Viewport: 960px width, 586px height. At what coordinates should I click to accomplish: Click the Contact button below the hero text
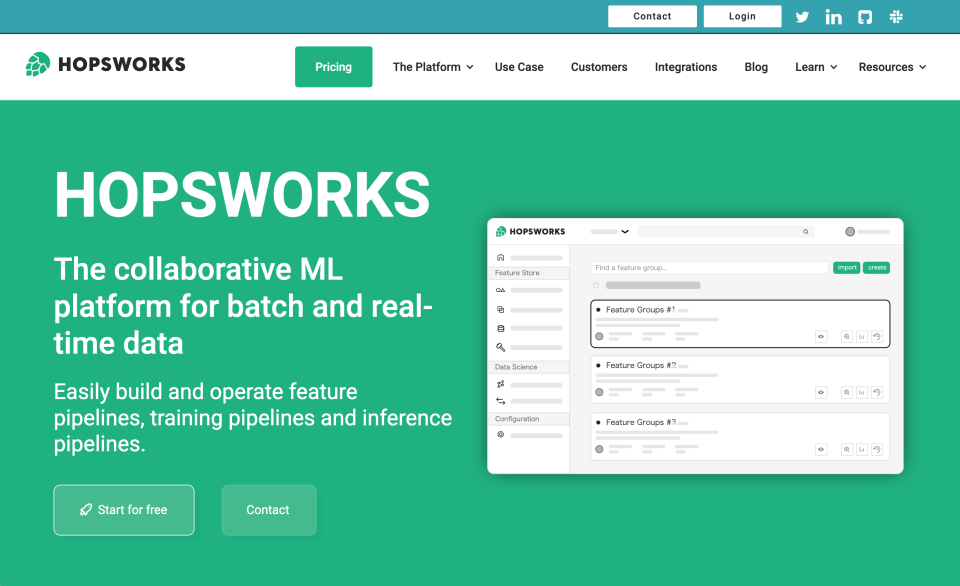coord(268,510)
